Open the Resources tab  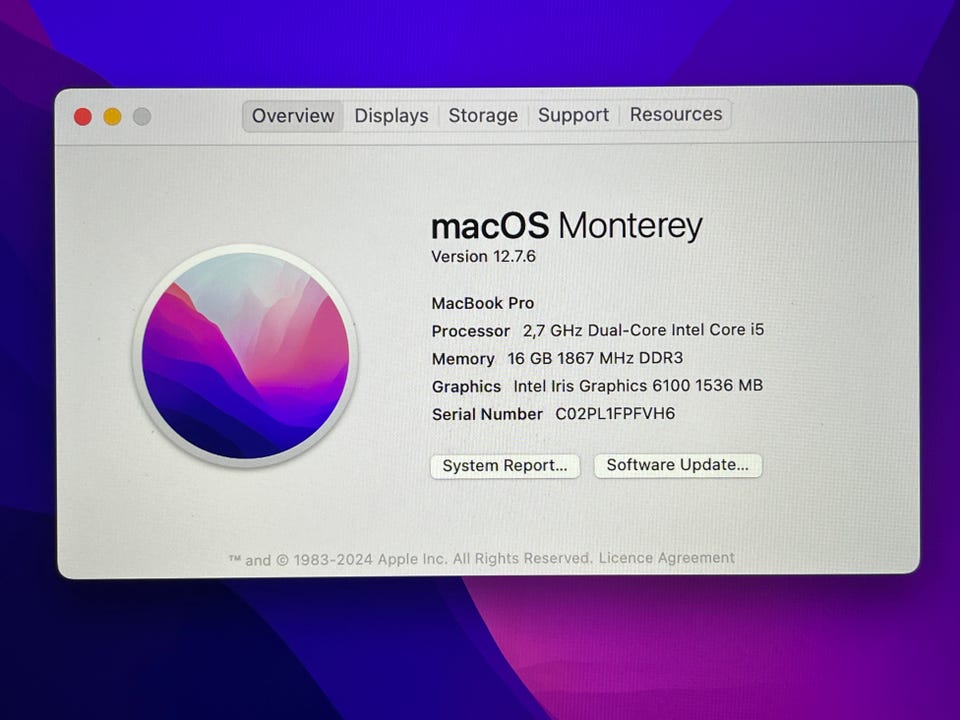point(676,114)
